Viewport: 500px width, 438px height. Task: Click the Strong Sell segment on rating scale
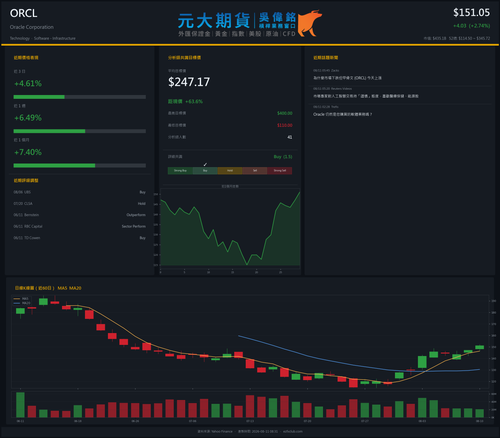coord(280,171)
